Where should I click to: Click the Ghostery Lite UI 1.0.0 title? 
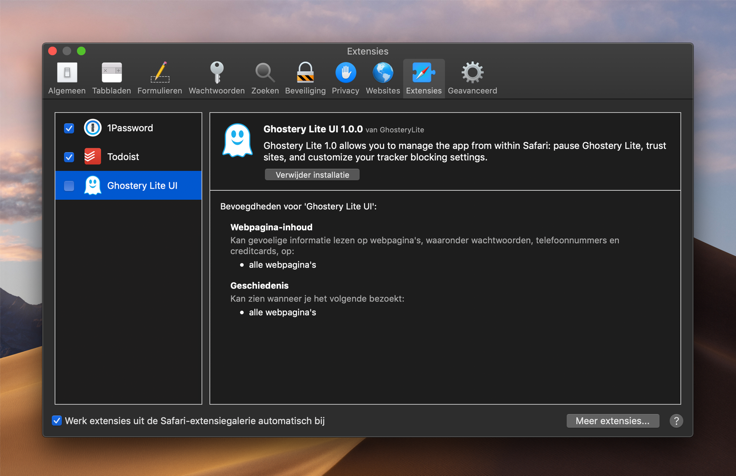pos(313,129)
